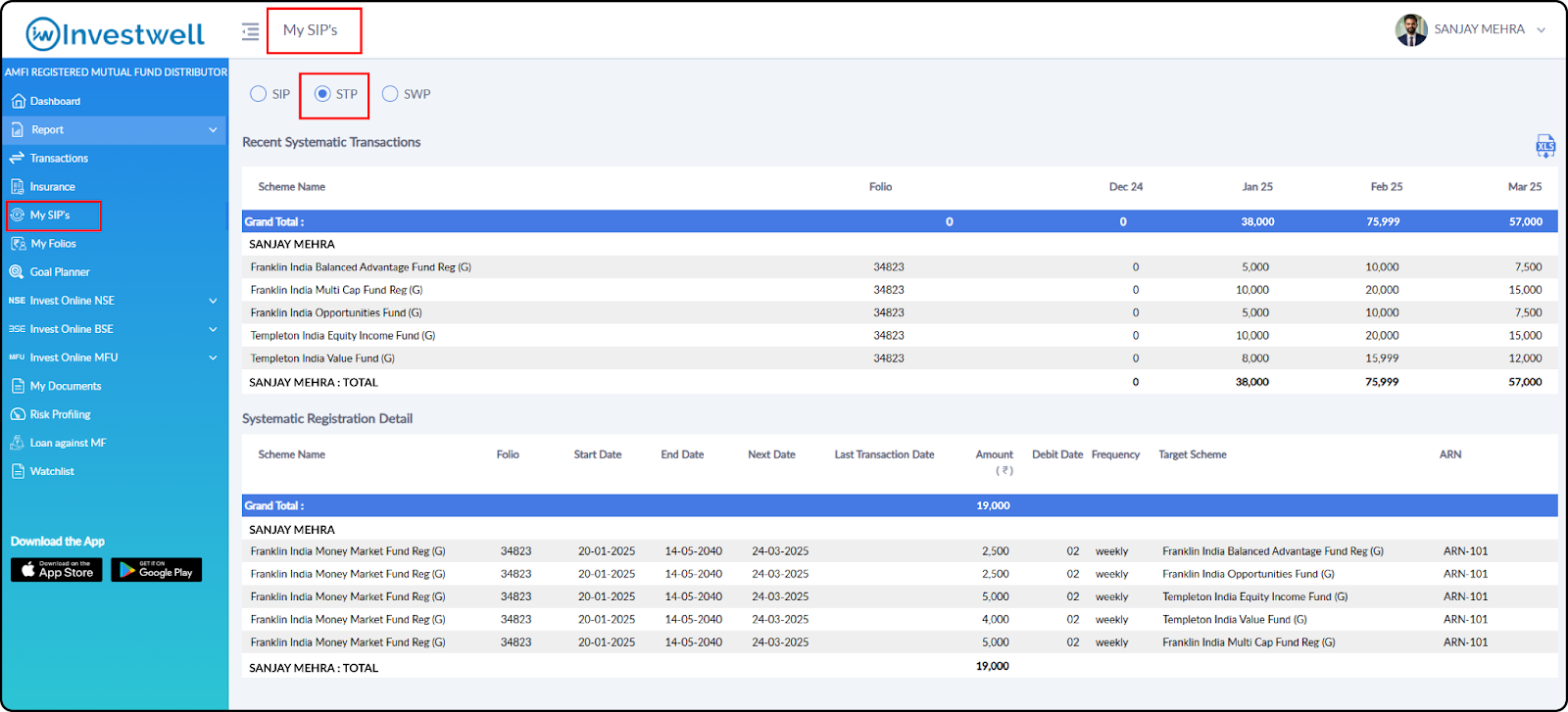Click Templeton India Value Fund (G) in Recent Transactions
1568x712 pixels.
click(322, 358)
